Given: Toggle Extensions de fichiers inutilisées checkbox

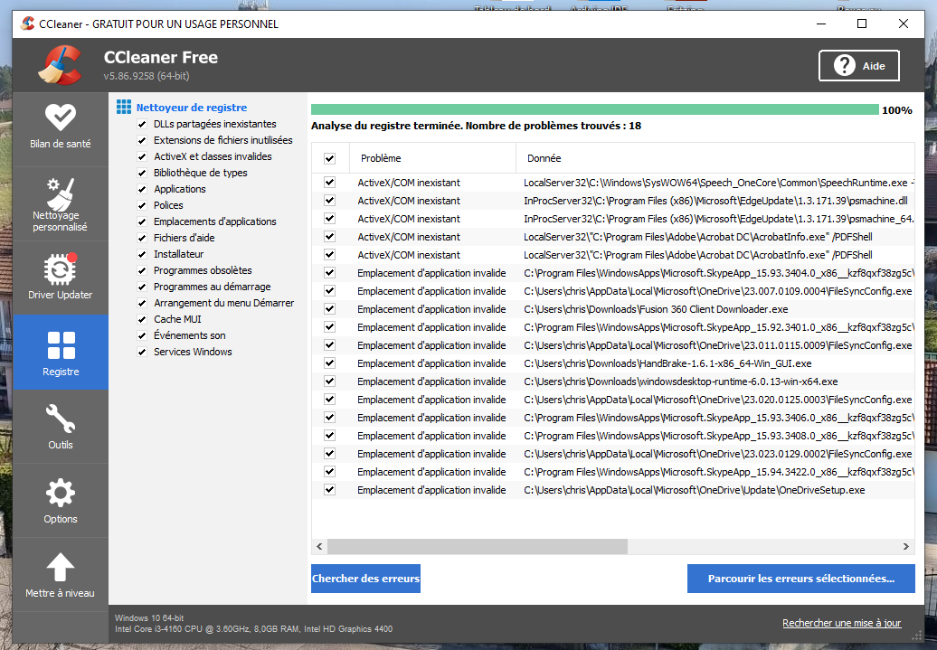Looking at the screenshot, I should tap(142, 140).
